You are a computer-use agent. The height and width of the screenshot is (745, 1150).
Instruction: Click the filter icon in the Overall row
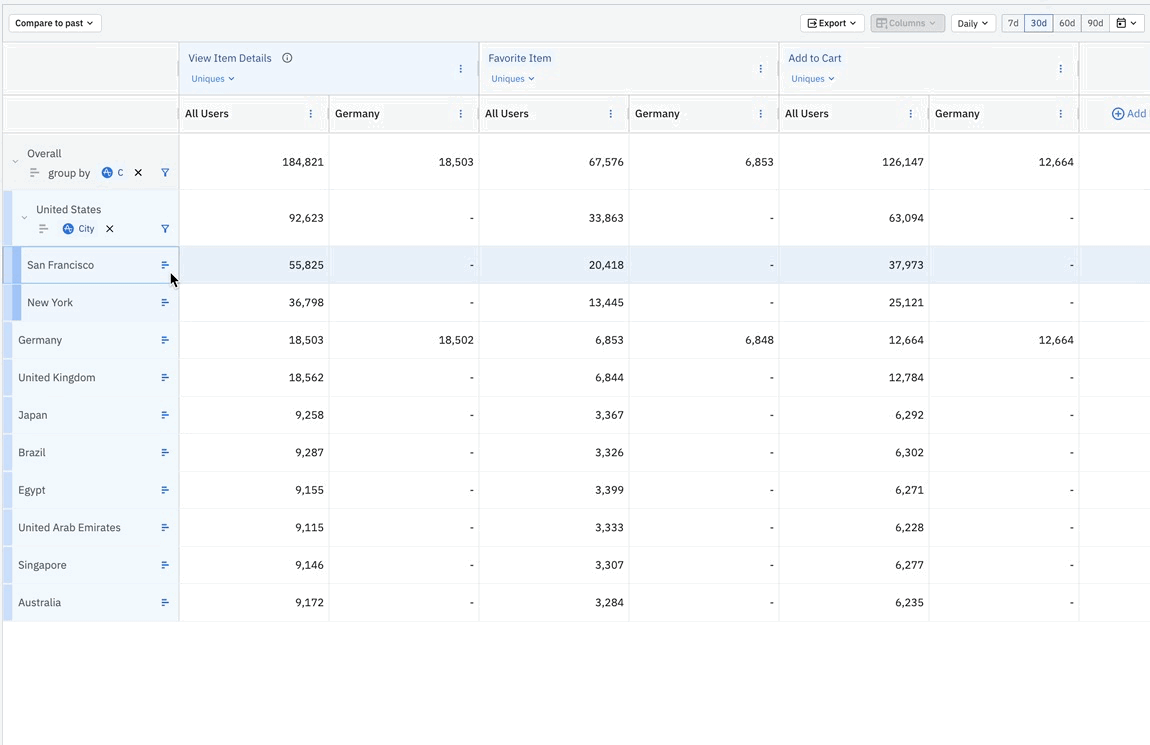[x=165, y=173]
